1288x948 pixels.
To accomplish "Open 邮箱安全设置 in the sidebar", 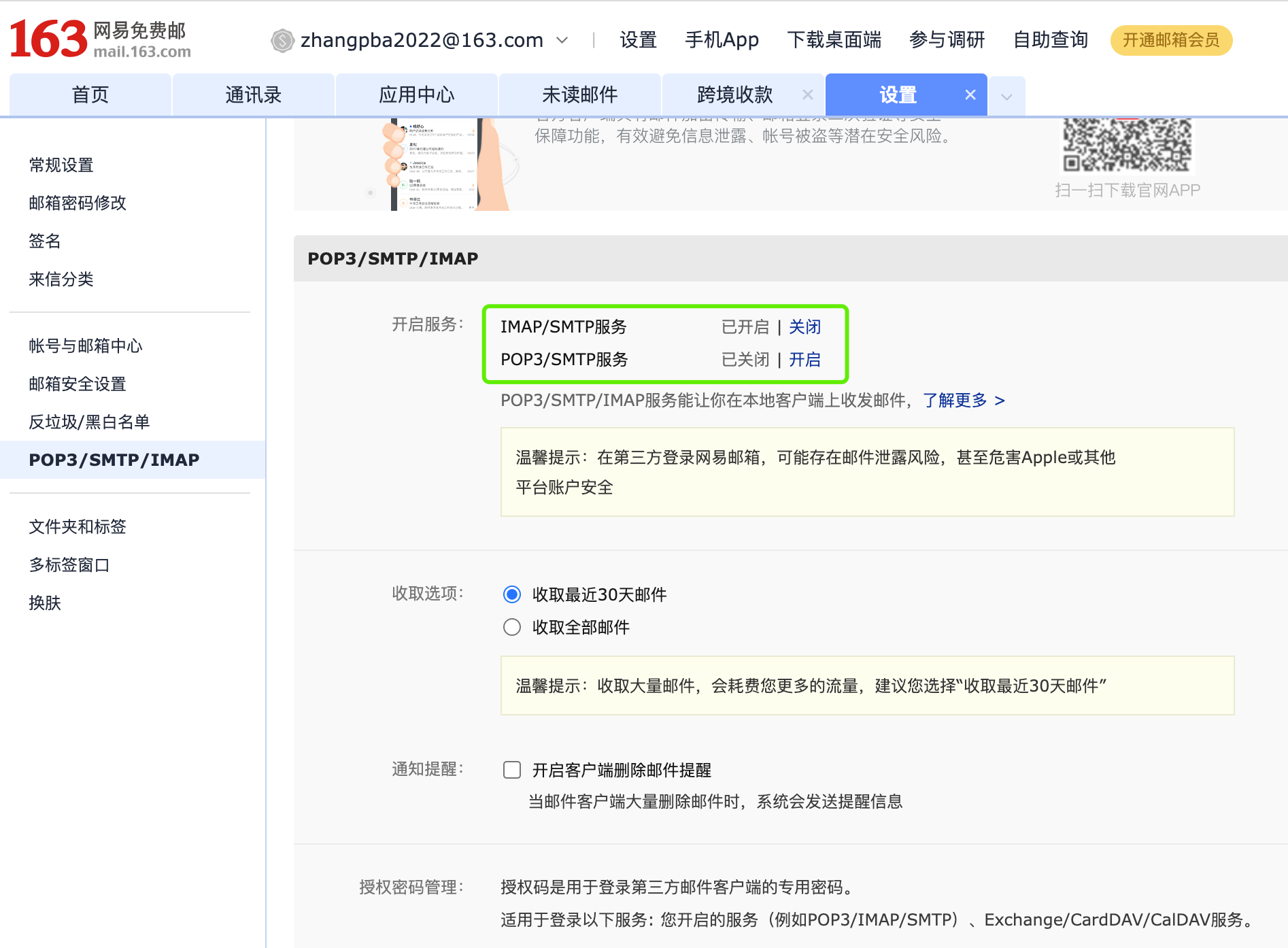I will [78, 384].
